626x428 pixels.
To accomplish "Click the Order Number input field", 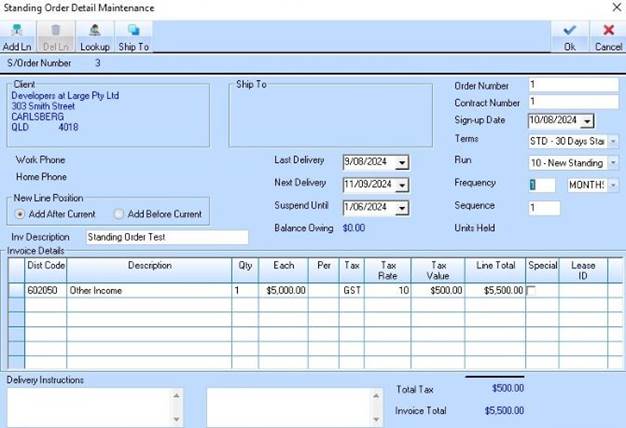I will (573, 85).
